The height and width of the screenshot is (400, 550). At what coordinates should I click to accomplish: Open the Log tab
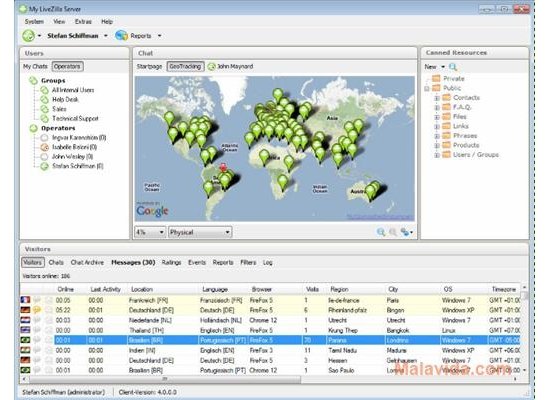(268, 262)
